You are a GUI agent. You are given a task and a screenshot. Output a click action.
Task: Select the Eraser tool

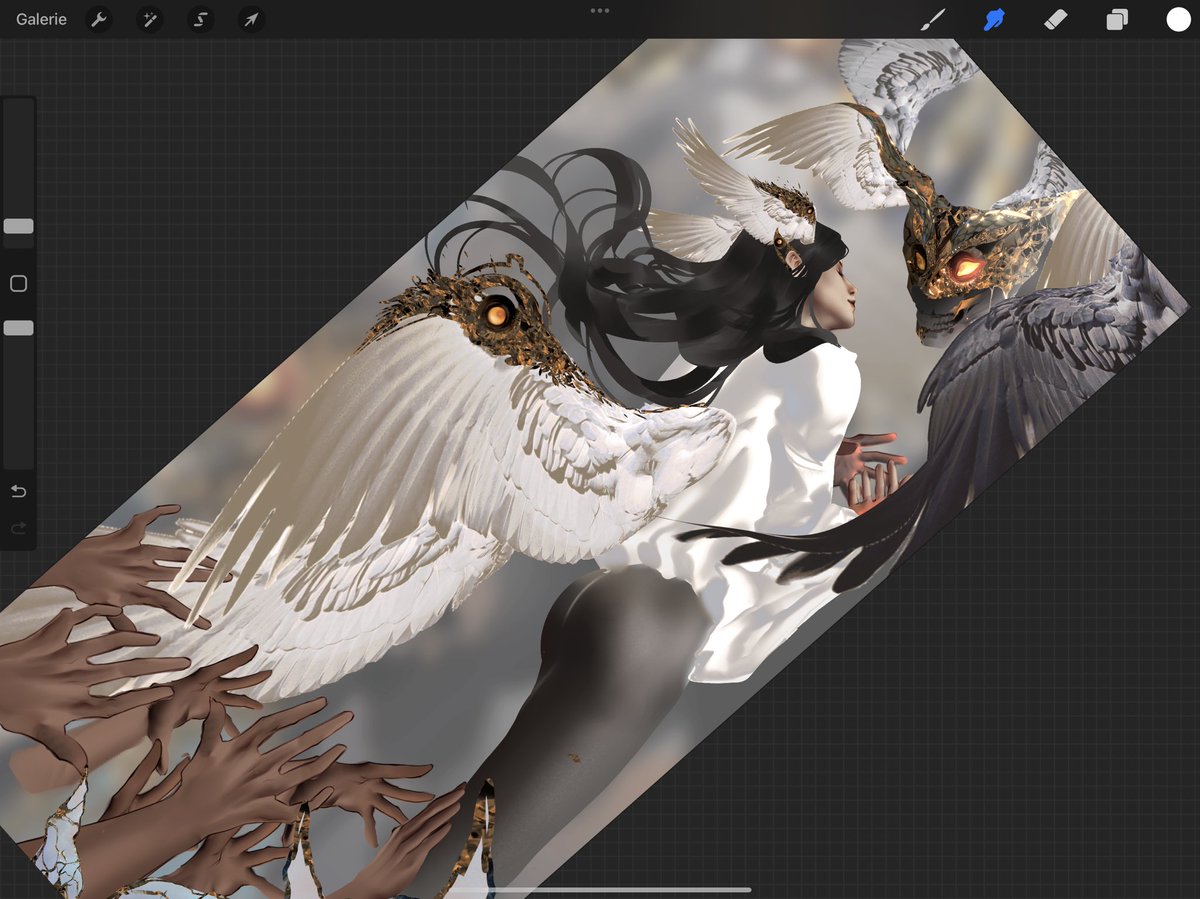tap(1056, 19)
